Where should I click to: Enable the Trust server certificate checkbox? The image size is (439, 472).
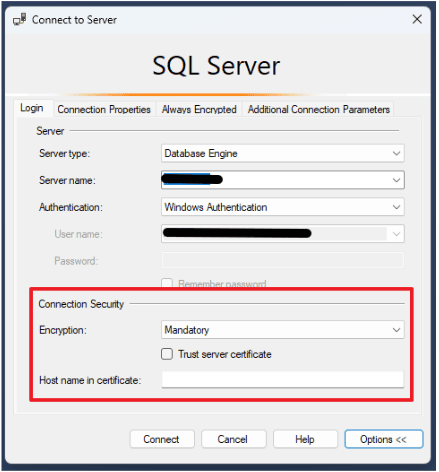(167, 354)
